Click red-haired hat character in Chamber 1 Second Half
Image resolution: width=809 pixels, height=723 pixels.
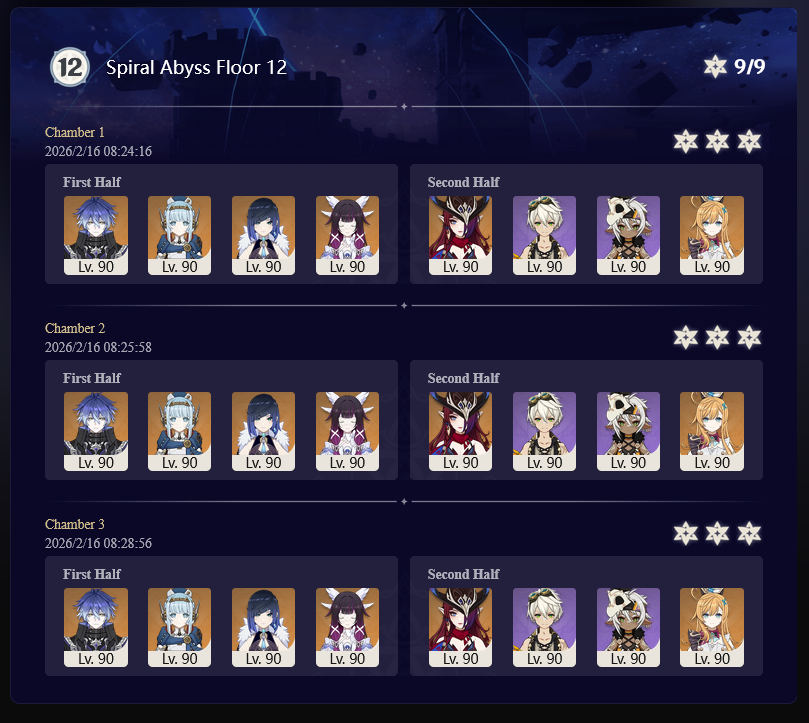pos(460,235)
